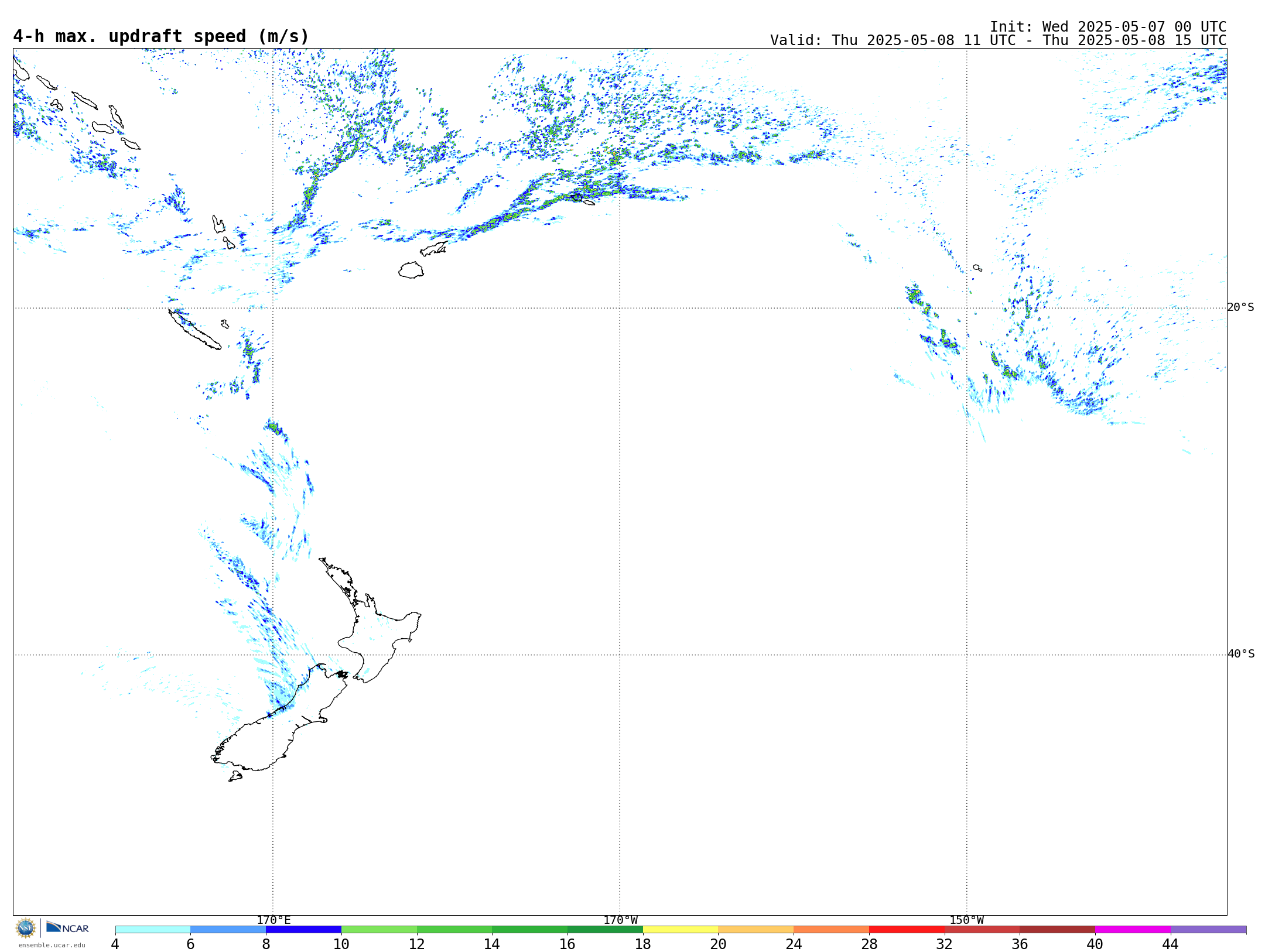Click colorbar tick label 40
Screen dimensions: 1265x952
[x=1095, y=944]
